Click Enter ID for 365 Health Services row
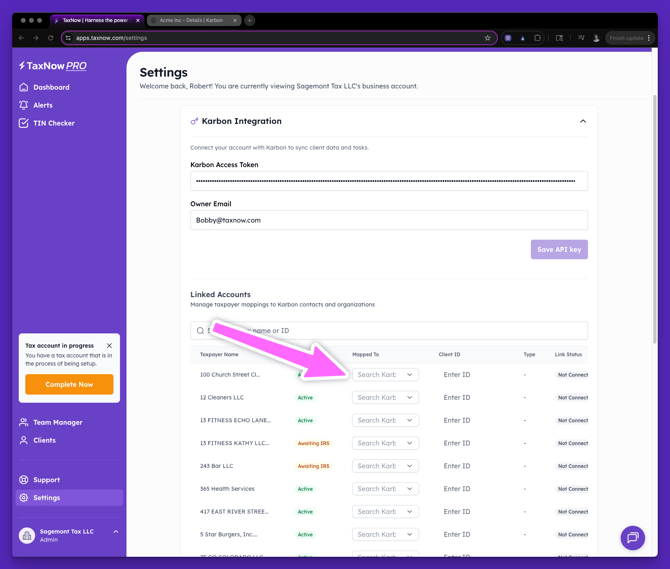 457,489
